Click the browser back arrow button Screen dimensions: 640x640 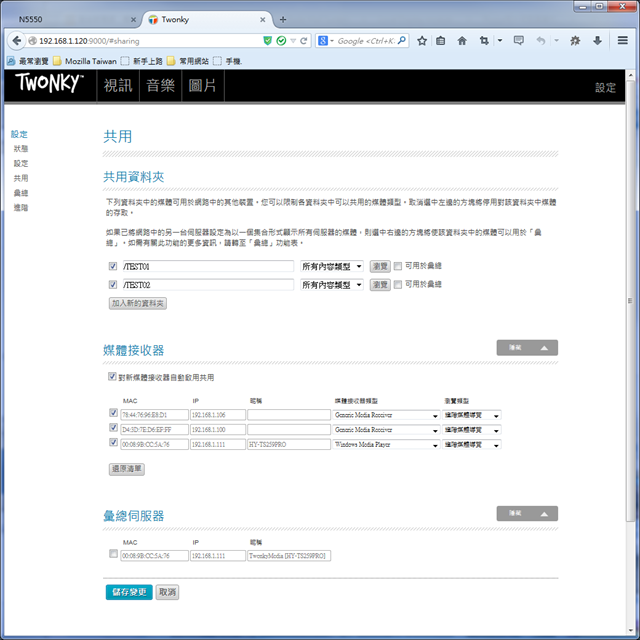point(16,41)
